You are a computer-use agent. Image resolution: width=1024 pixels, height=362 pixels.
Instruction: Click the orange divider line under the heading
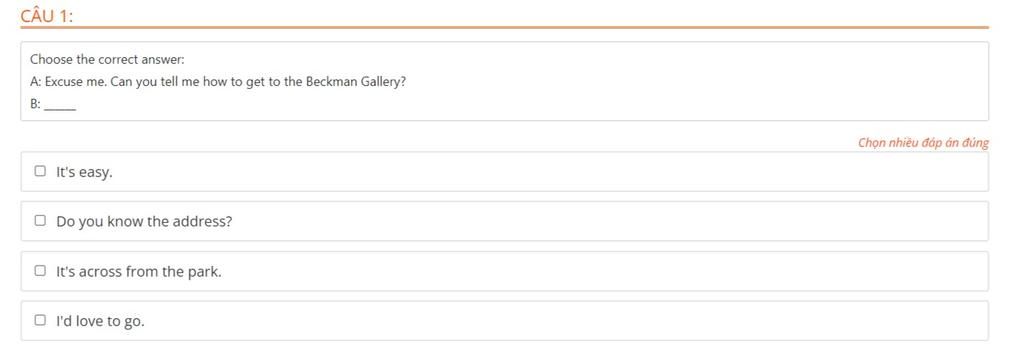(x=504, y=27)
